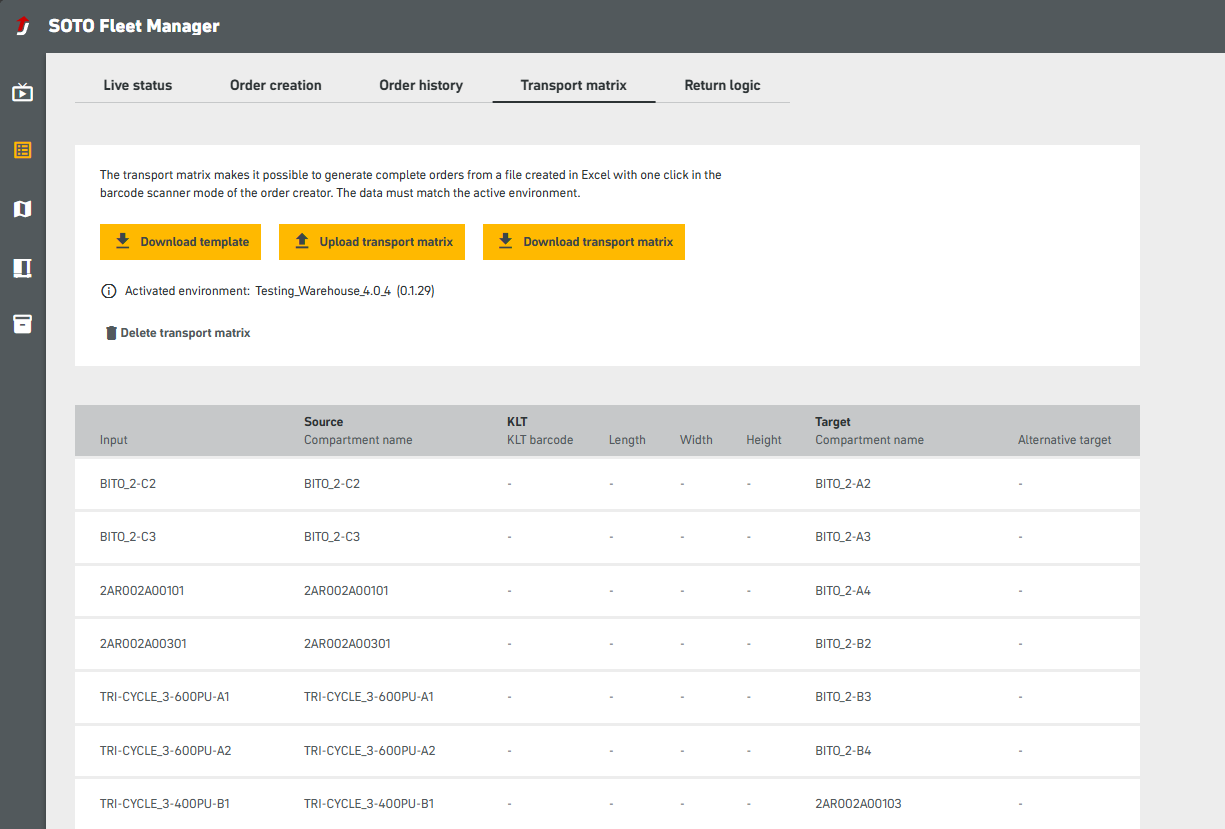Select Input cell TRI-CYCLE_3-600PU-A1
Screen dimensions: 1225x829
165,697
